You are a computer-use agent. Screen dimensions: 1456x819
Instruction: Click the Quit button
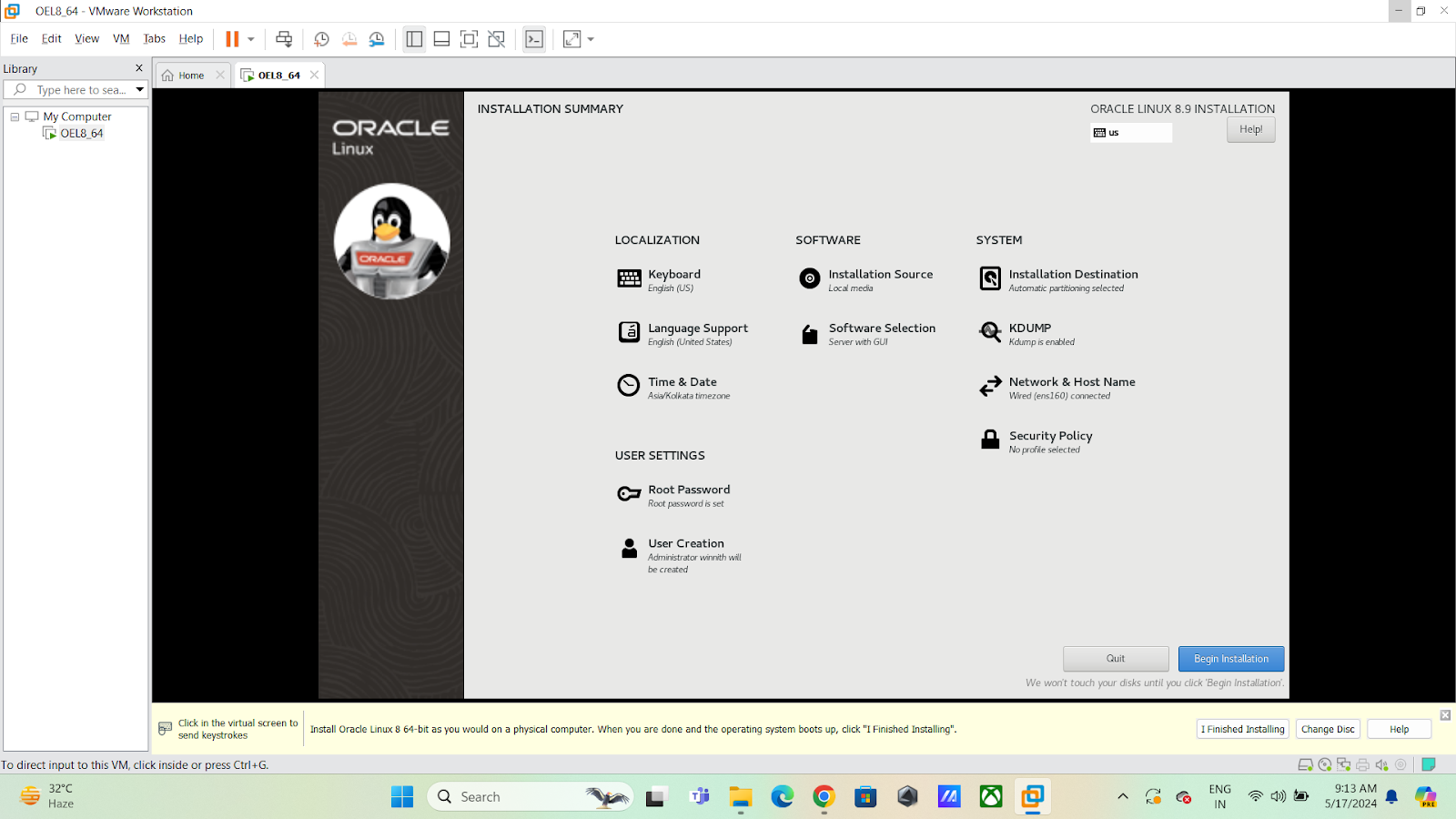click(x=1116, y=659)
